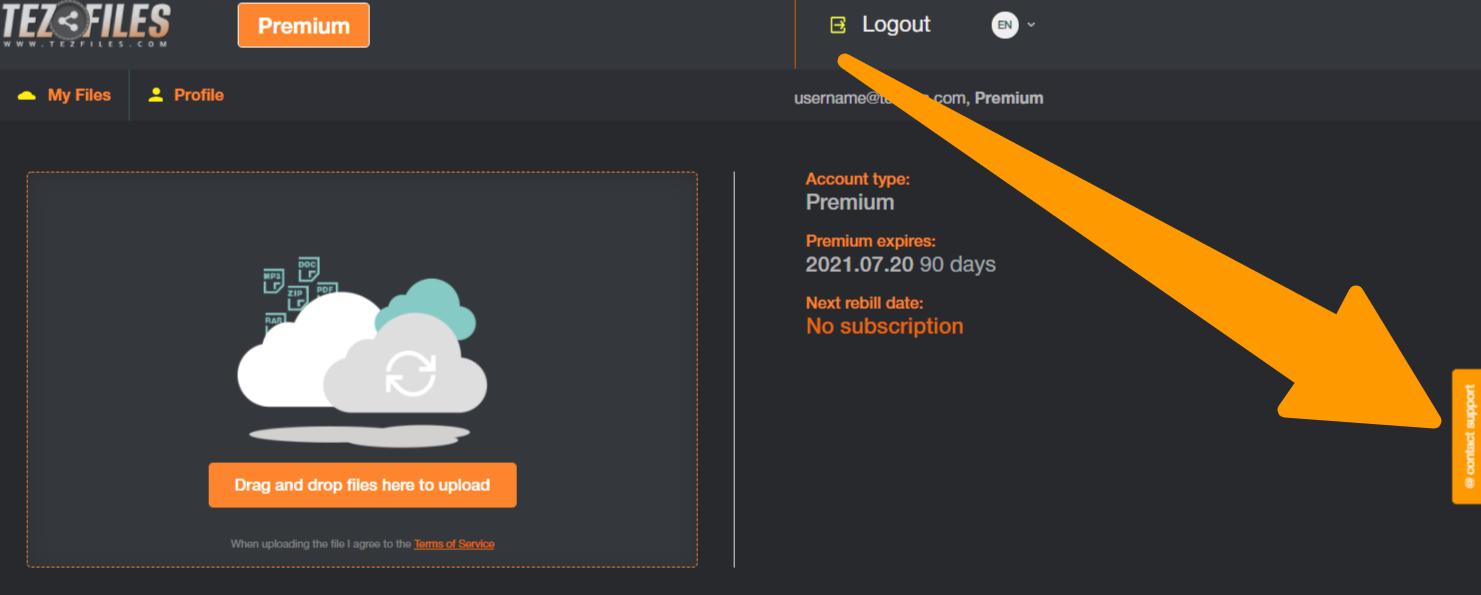Screen dimensions: 1481x595
Task: Click the cloud sync arrows icon
Action: tap(411, 373)
